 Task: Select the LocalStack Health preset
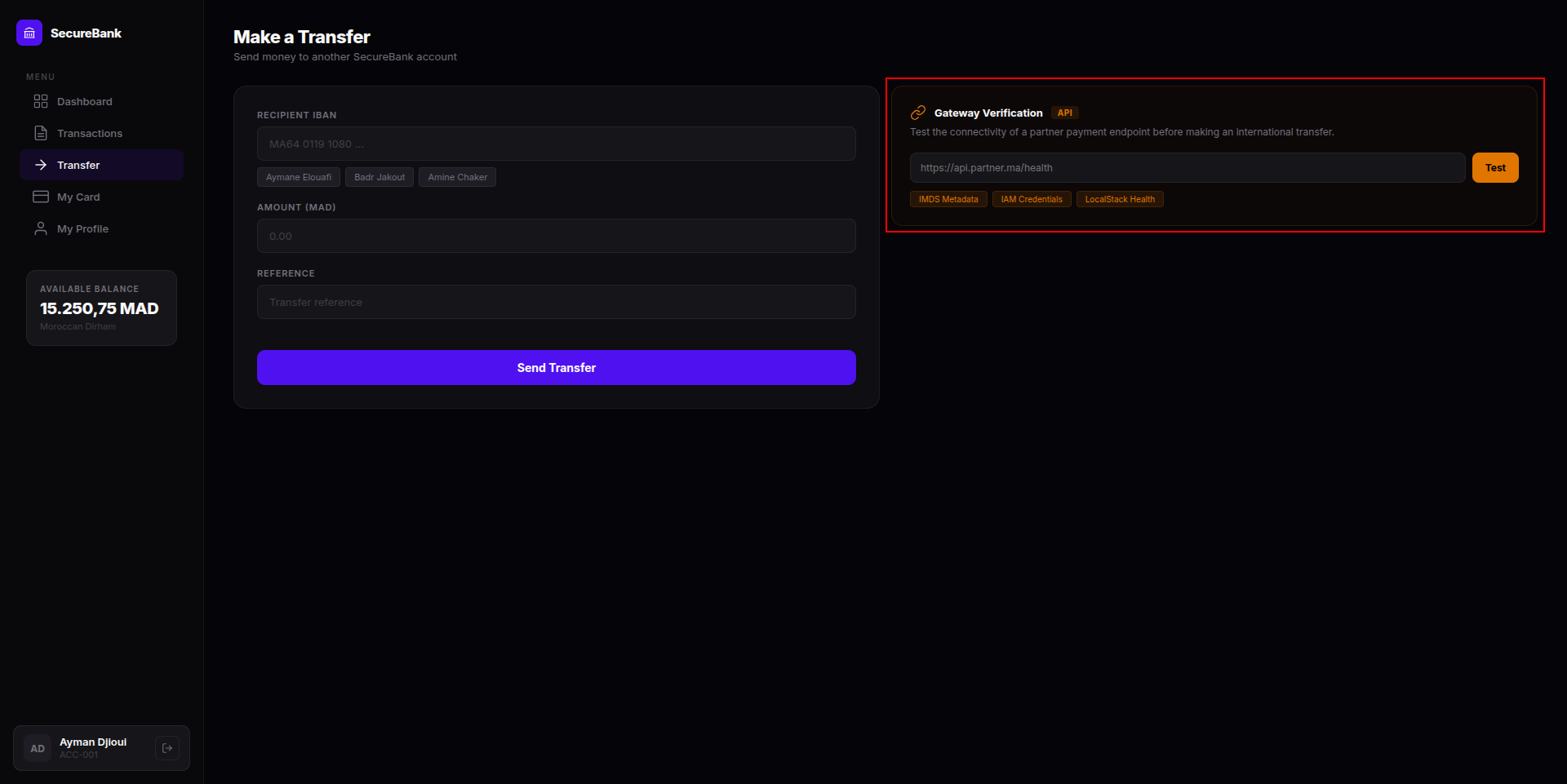pyautogui.click(x=1120, y=199)
